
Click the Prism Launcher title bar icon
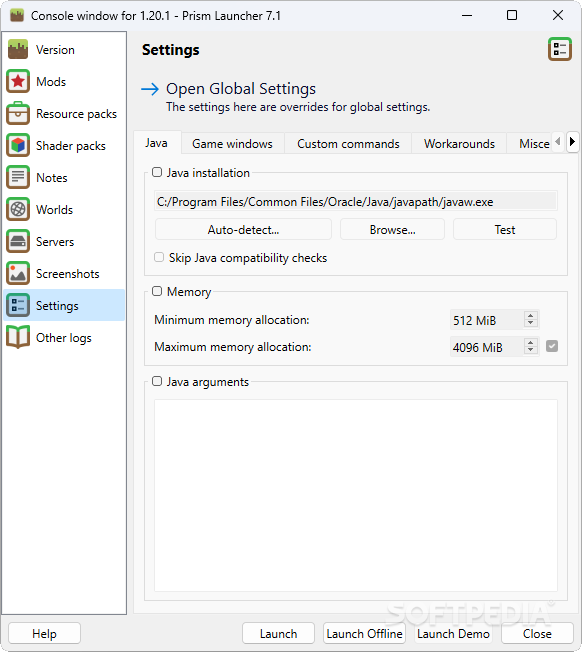click(x=17, y=16)
